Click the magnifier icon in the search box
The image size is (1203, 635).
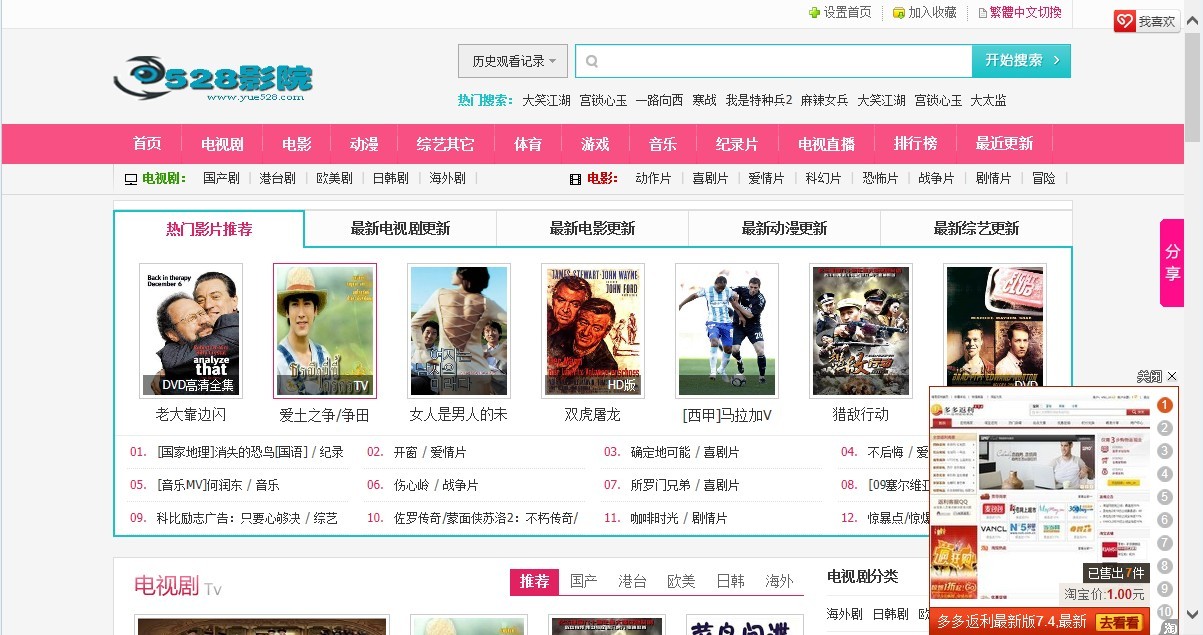(593, 60)
